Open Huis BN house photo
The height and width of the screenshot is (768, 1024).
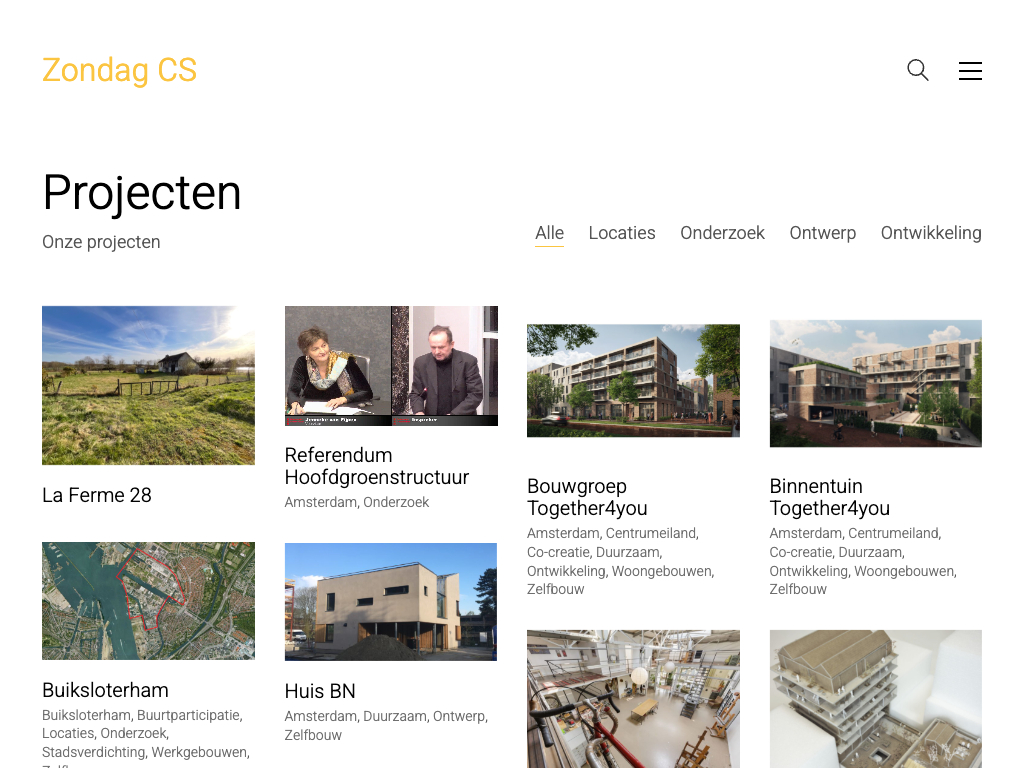point(391,601)
